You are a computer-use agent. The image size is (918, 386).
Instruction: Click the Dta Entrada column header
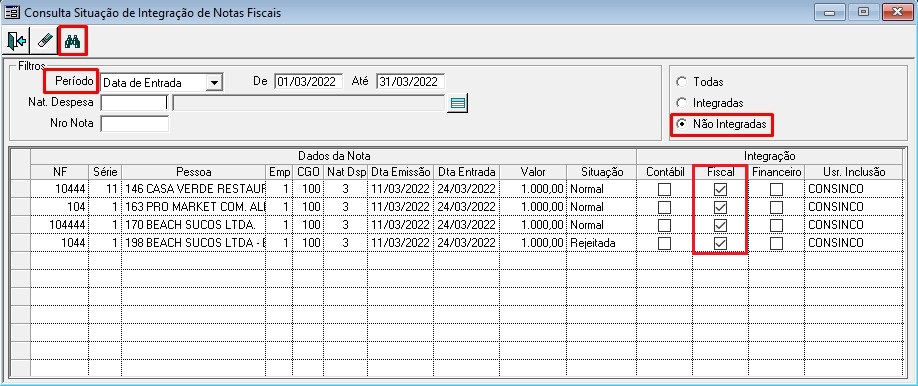click(x=467, y=172)
